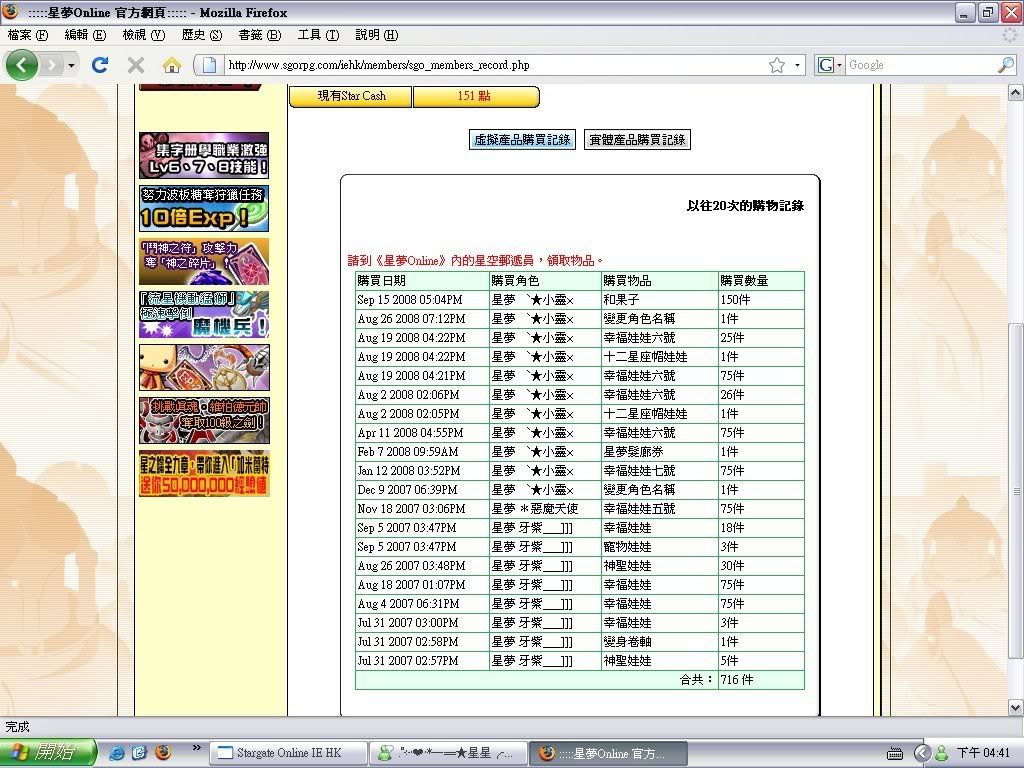Open the Google search engine selector
This screenshot has width=1024, height=768.
tap(830, 65)
